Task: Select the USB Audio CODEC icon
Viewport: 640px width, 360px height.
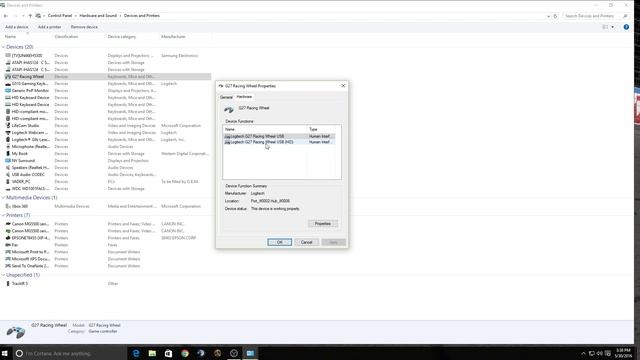Action: (x=8, y=174)
